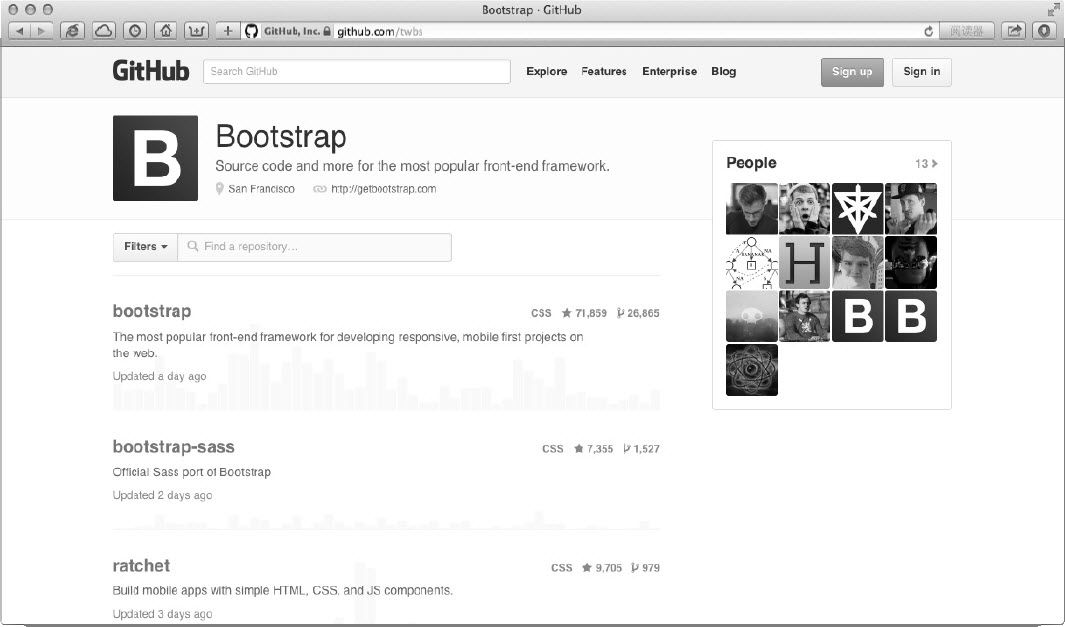Viewport: 1065px width, 627px height.
Task: Click the GitHub octocat favicon in the address bar
Action: (251, 31)
